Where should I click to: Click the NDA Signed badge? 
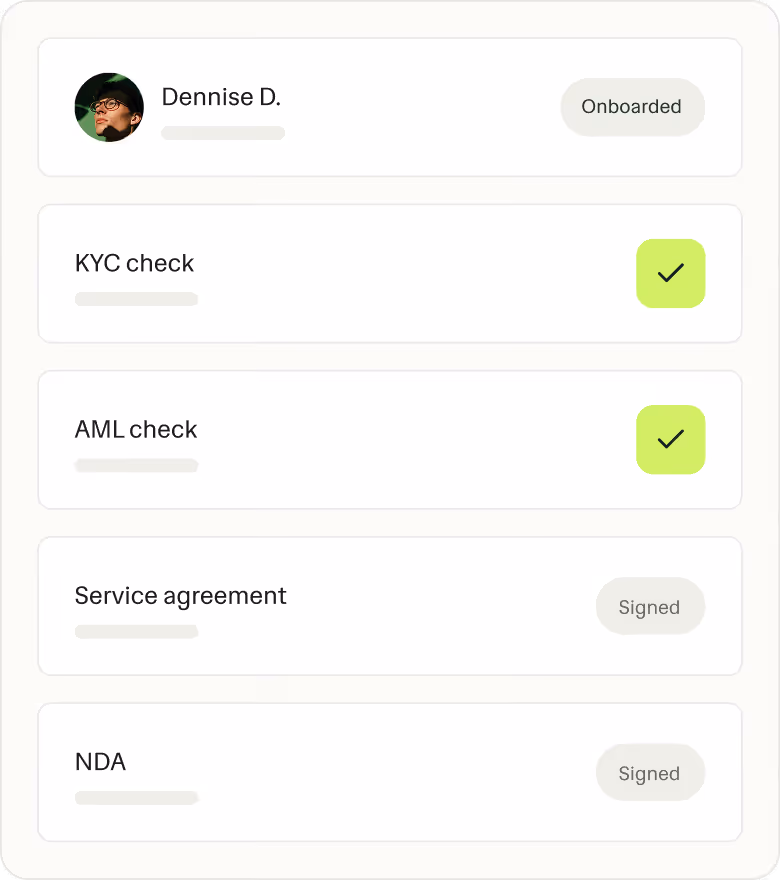pos(649,772)
